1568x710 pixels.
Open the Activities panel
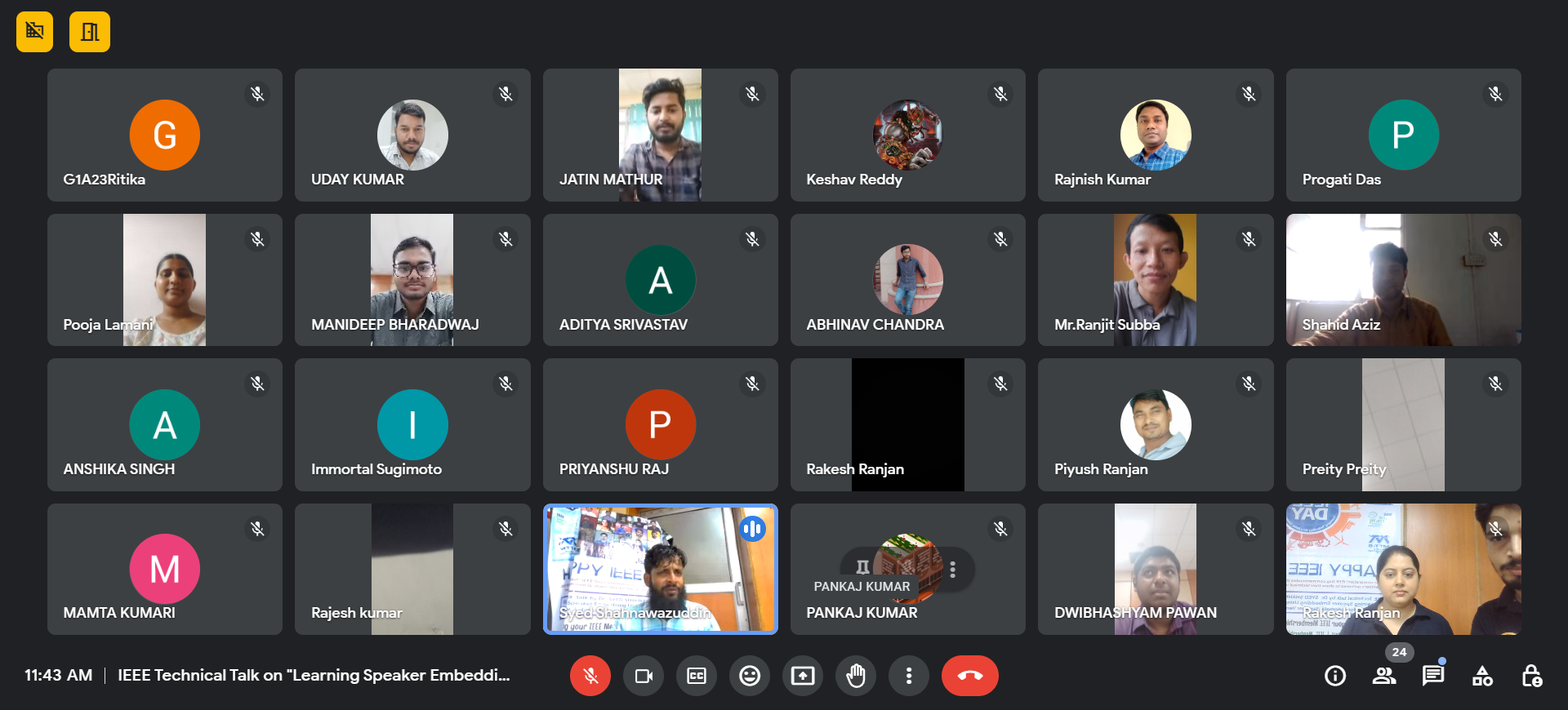(x=1481, y=676)
